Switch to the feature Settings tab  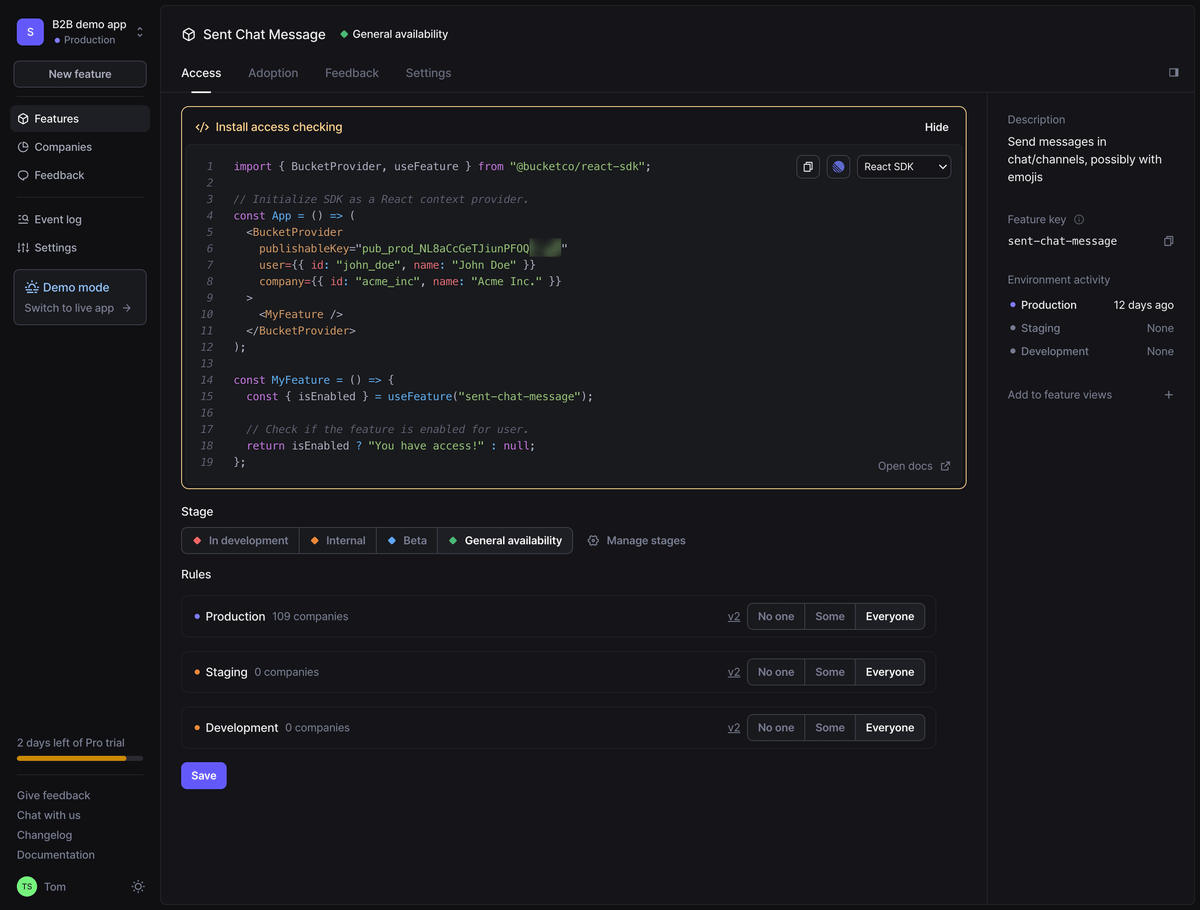pos(428,73)
